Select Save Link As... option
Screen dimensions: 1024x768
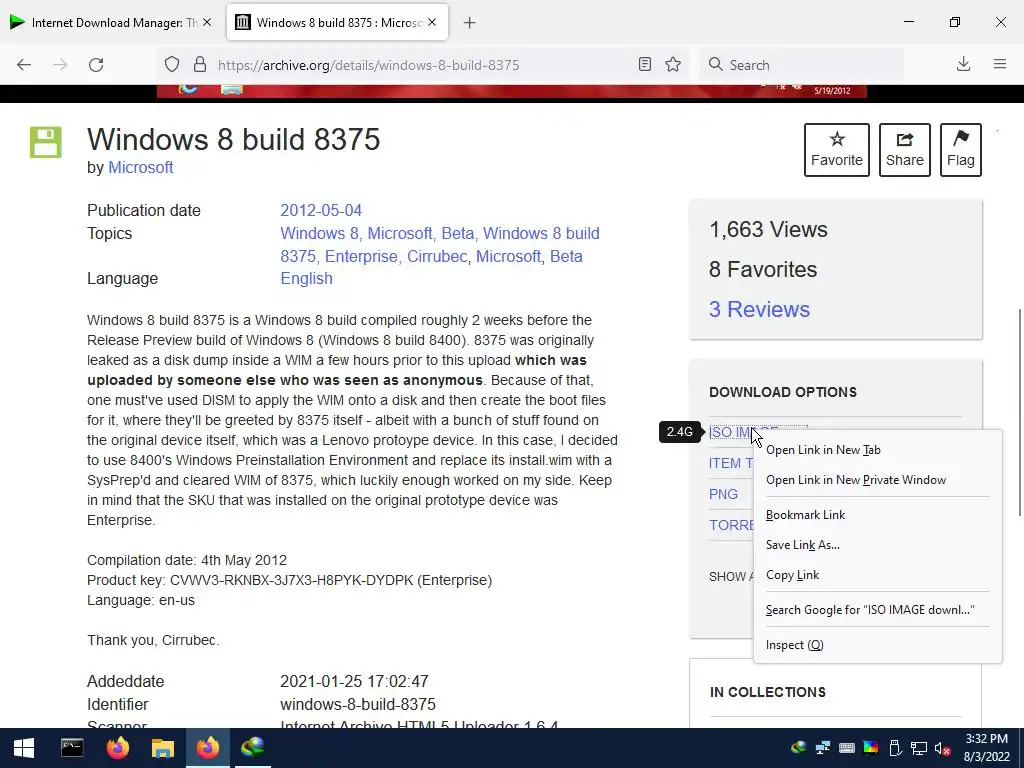point(878,545)
